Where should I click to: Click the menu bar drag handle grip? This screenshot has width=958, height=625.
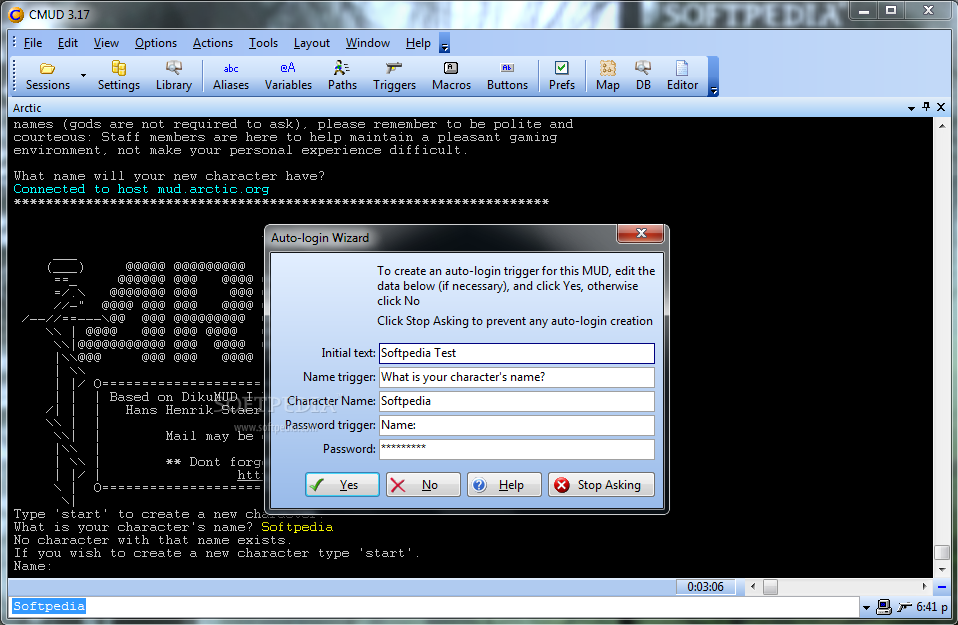tap(15, 43)
